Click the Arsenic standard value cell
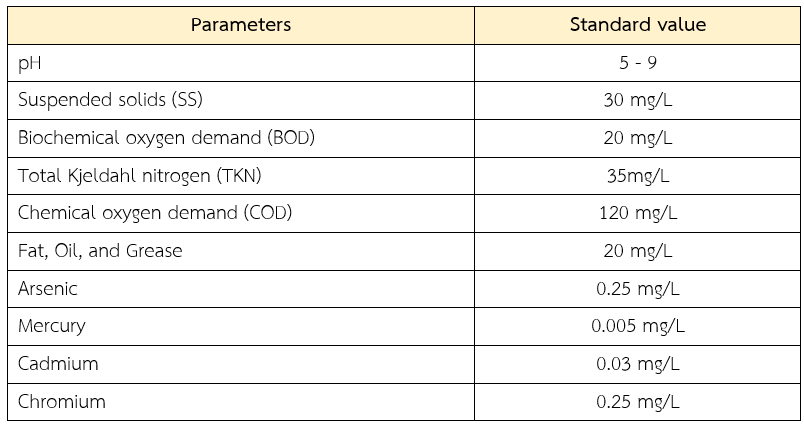This screenshot has width=804, height=424. coord(637,289)
